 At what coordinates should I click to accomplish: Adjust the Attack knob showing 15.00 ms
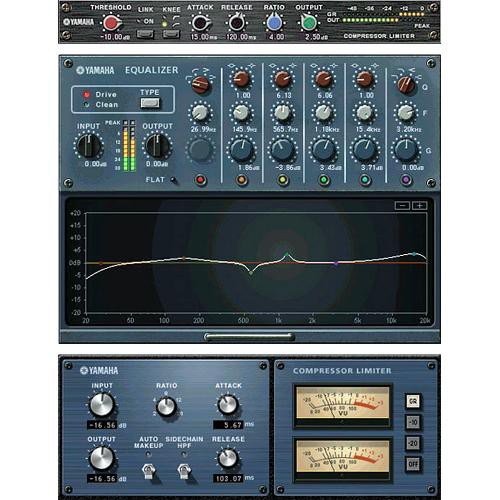pyautogui.click(x=200, y=23)
